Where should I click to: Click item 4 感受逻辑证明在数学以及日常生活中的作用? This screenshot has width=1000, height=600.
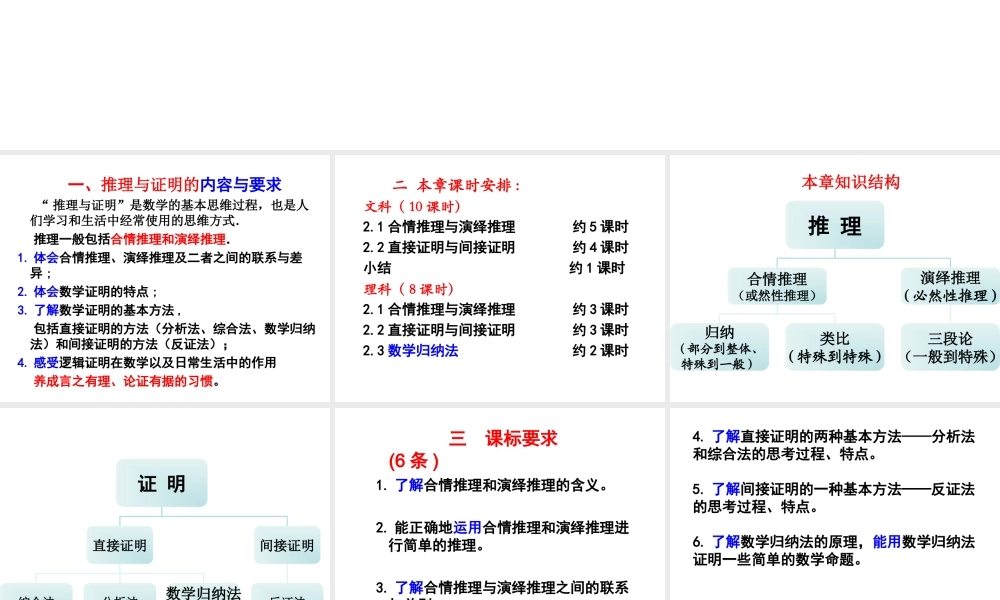(147, 363)
